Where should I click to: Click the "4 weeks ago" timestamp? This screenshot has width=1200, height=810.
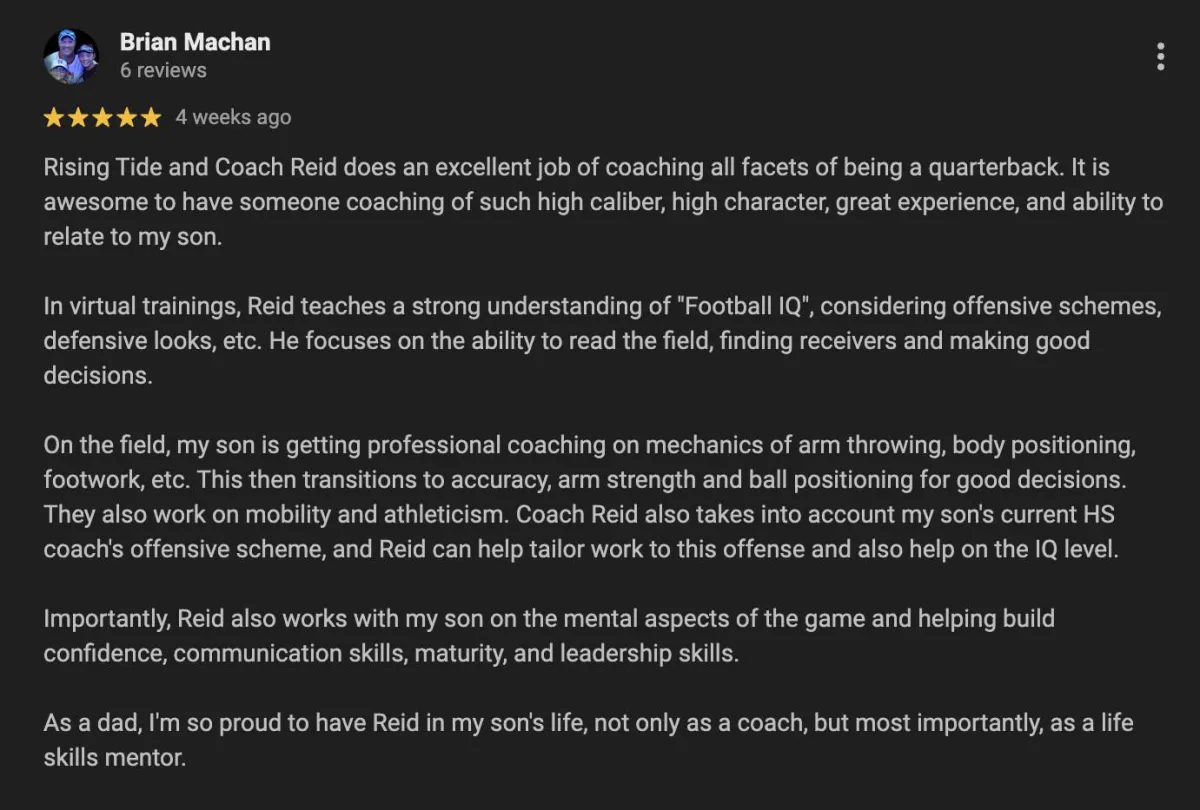pos(233,117)
